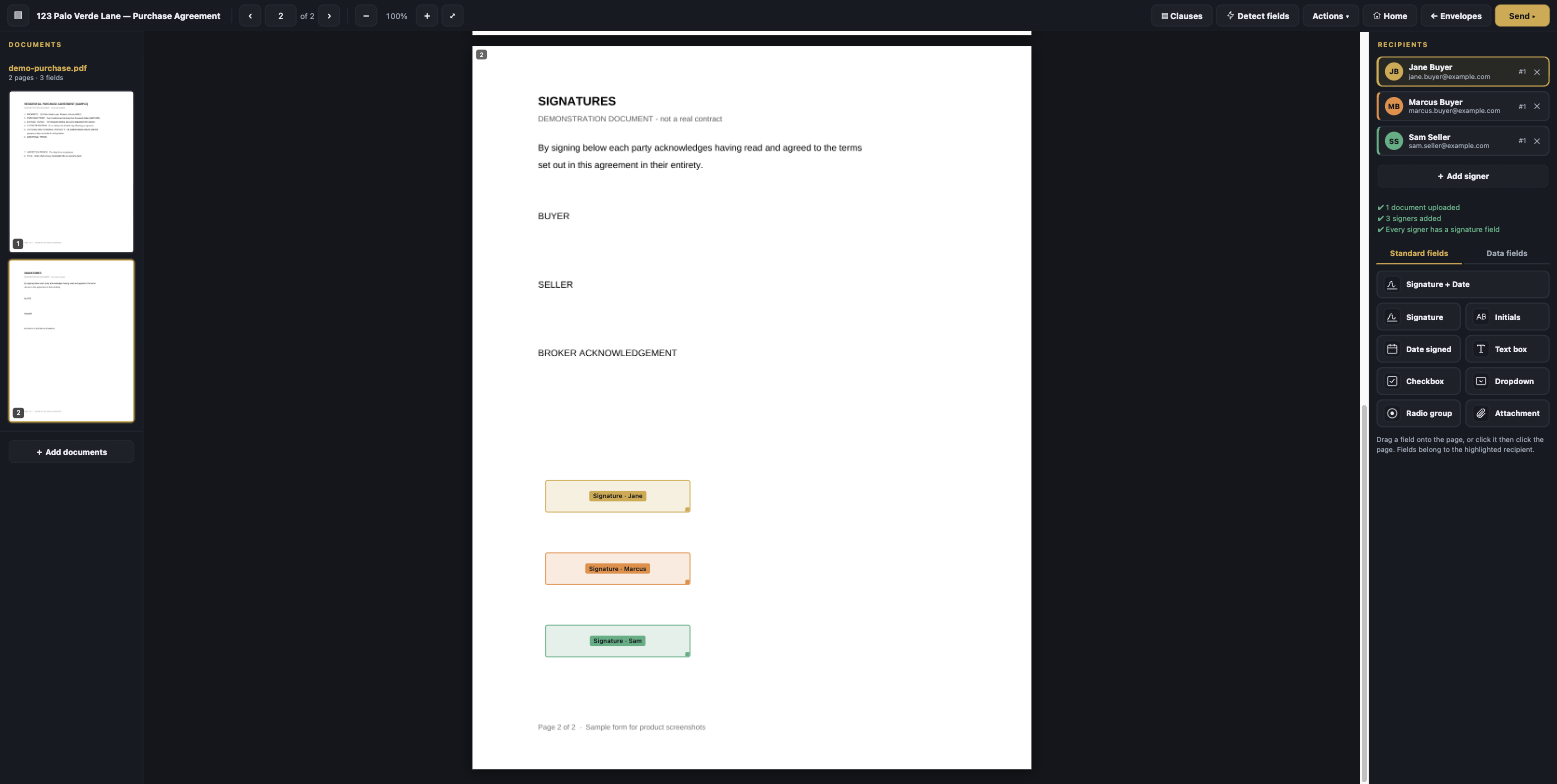Open the page 1 thumbnail
The image size is (1557, 784).
(71, 172)
